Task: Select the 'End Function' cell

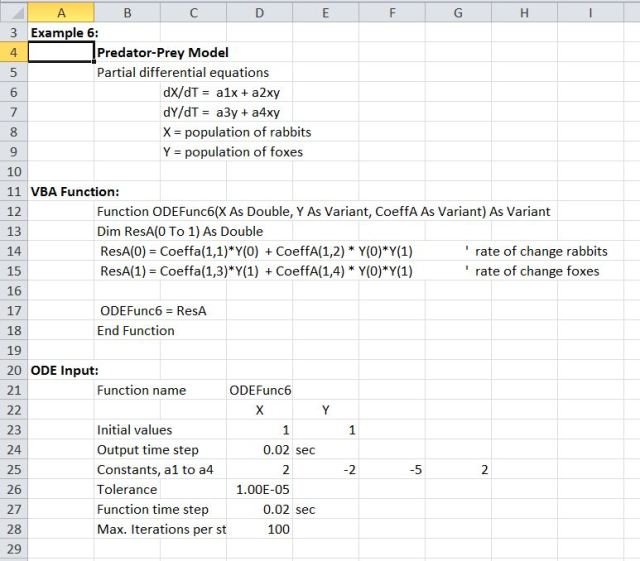Action: click(135, 331)
